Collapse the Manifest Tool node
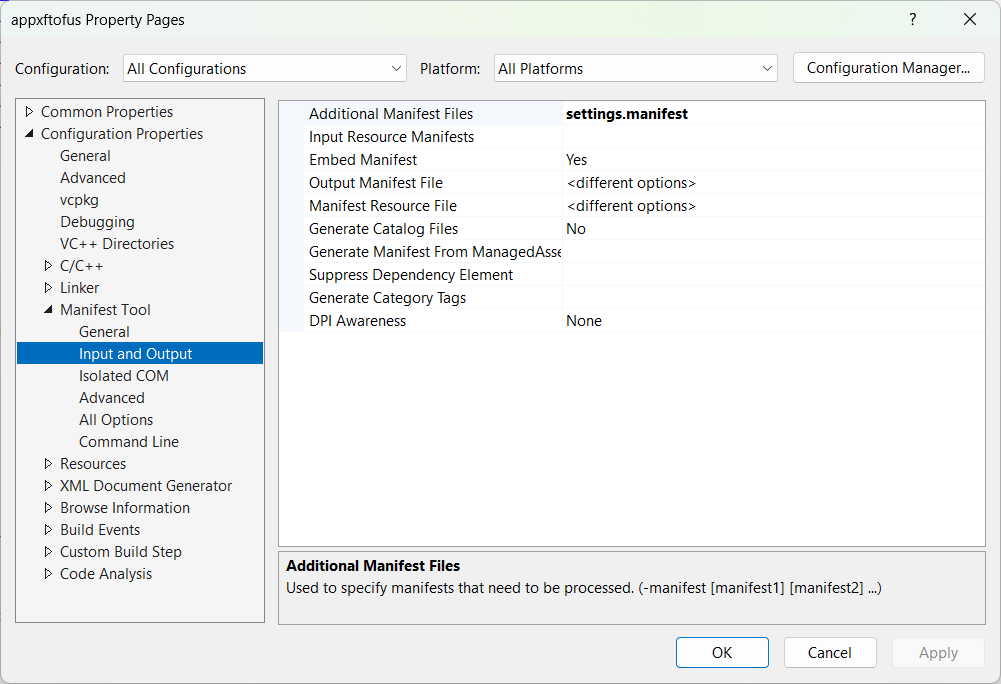 click(49, 310)
